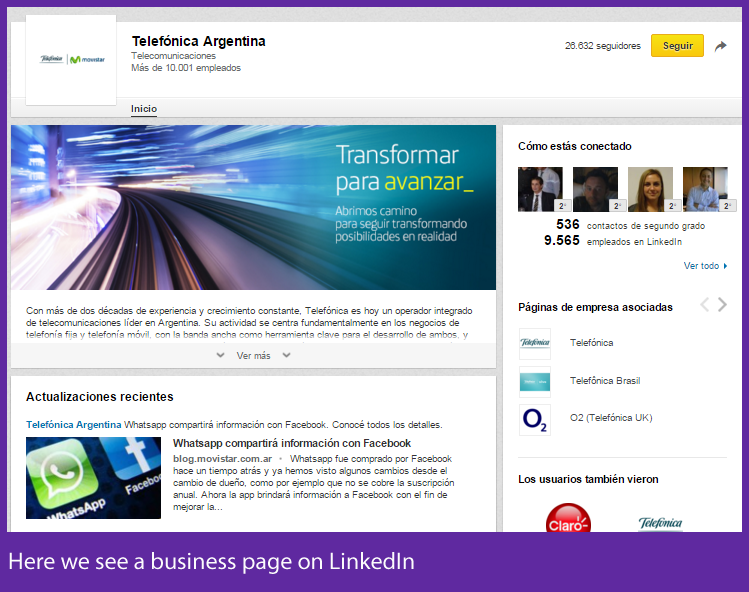Click the O2 Telefónica UK logo
Image resolution: width=749 pixels, height=592 pixels.
click(535, 420)
